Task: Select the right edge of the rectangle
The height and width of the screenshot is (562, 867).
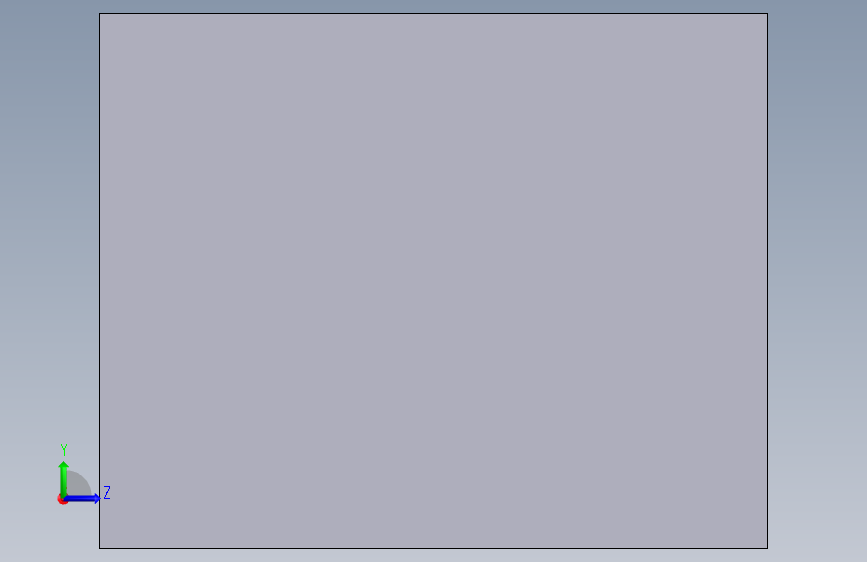Action: click(767, 281)
